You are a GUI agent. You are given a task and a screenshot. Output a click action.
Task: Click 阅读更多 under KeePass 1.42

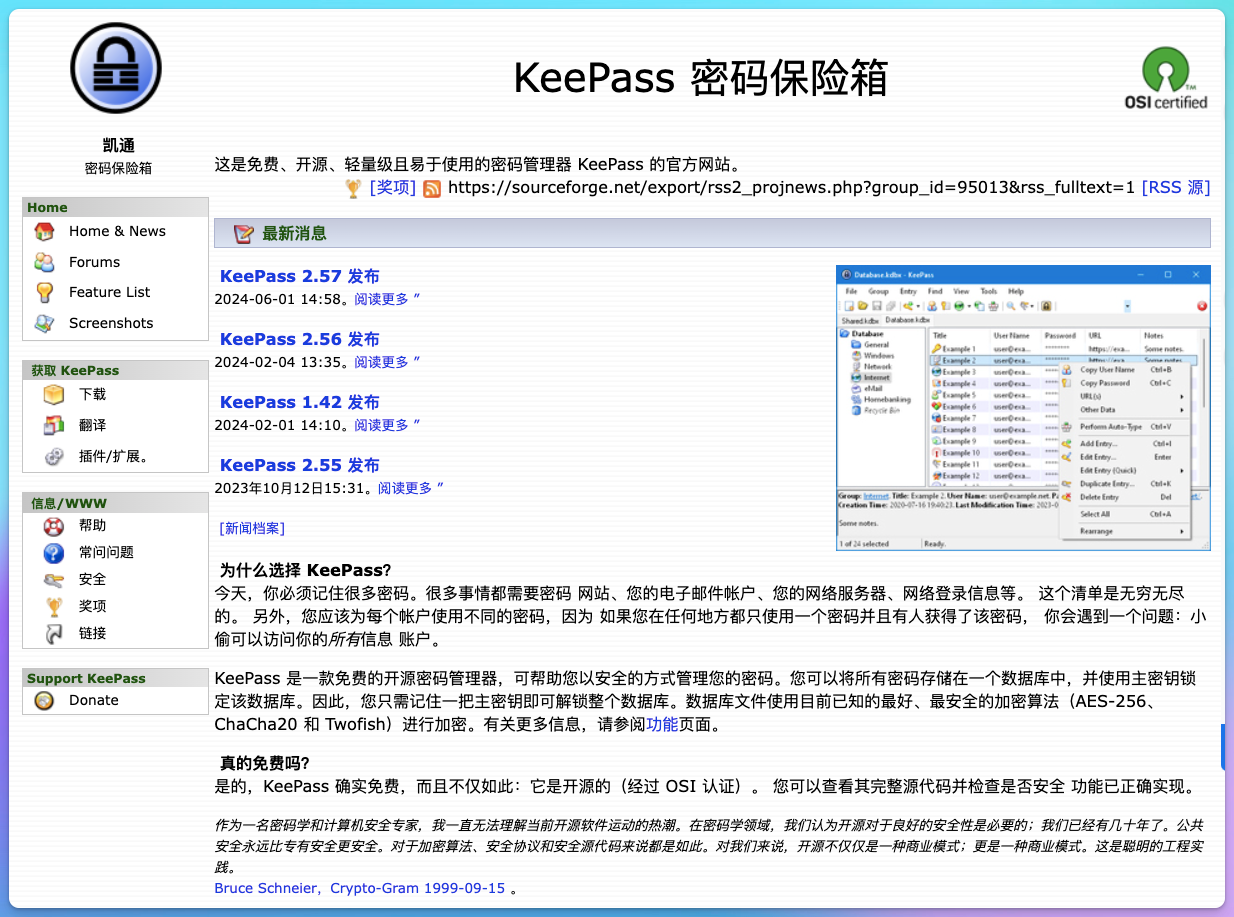click(387, 425)
